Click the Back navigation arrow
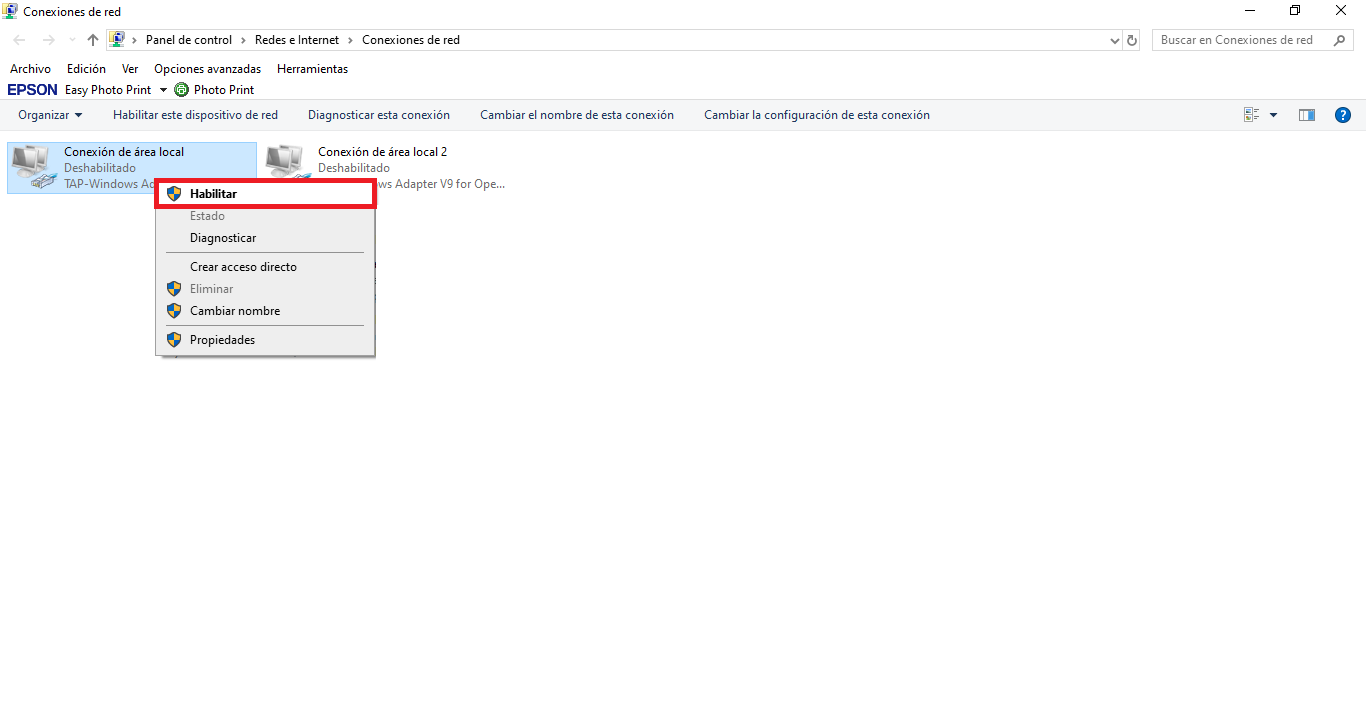Screen dimensions: 1366x702 [x=20, y=40]
